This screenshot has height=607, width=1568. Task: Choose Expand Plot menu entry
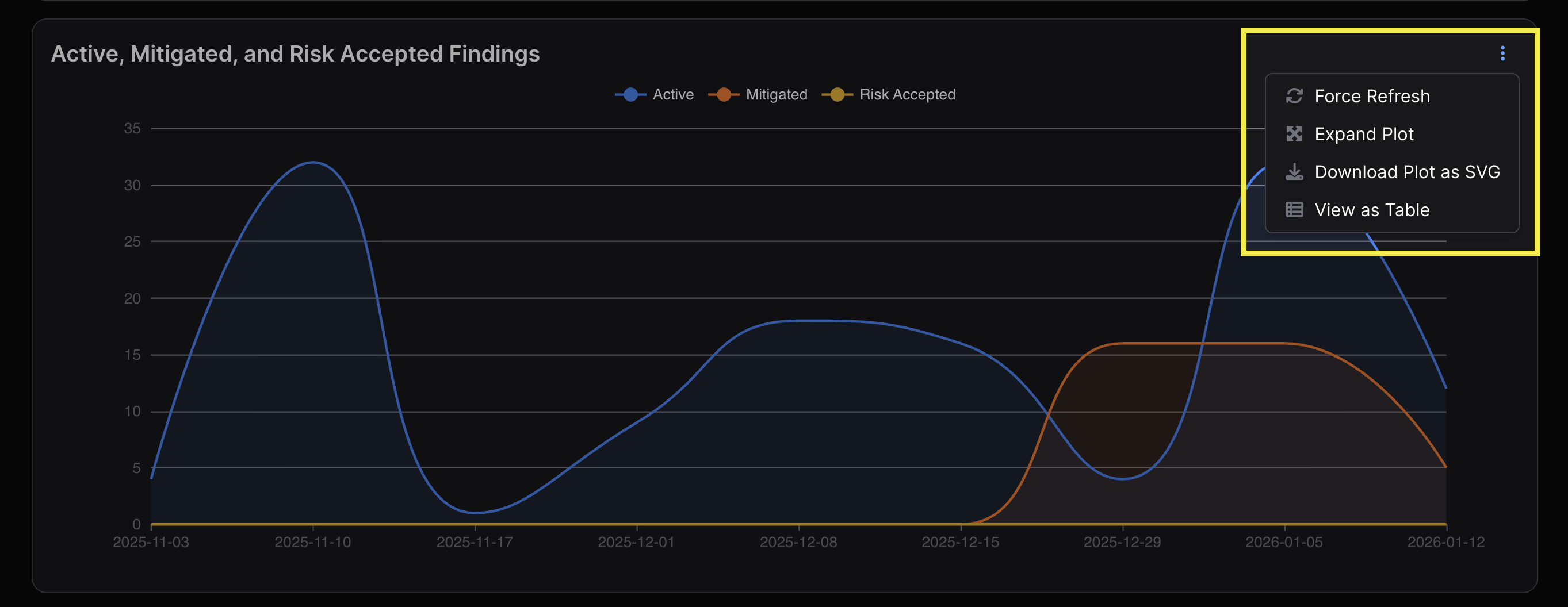coord(1363,134)
